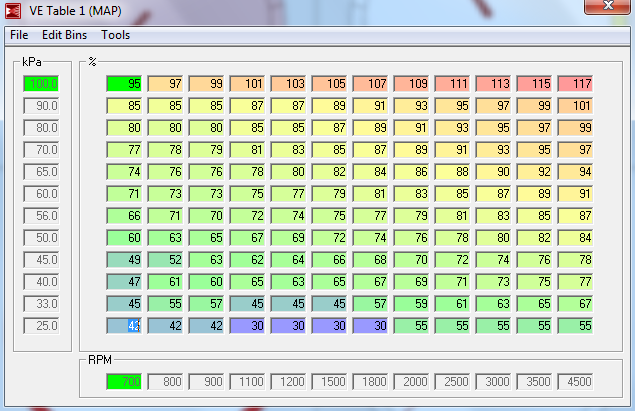Select the 56.0 kPa bin field
Screen dimensions: 635x411
(x=42, y=215)
